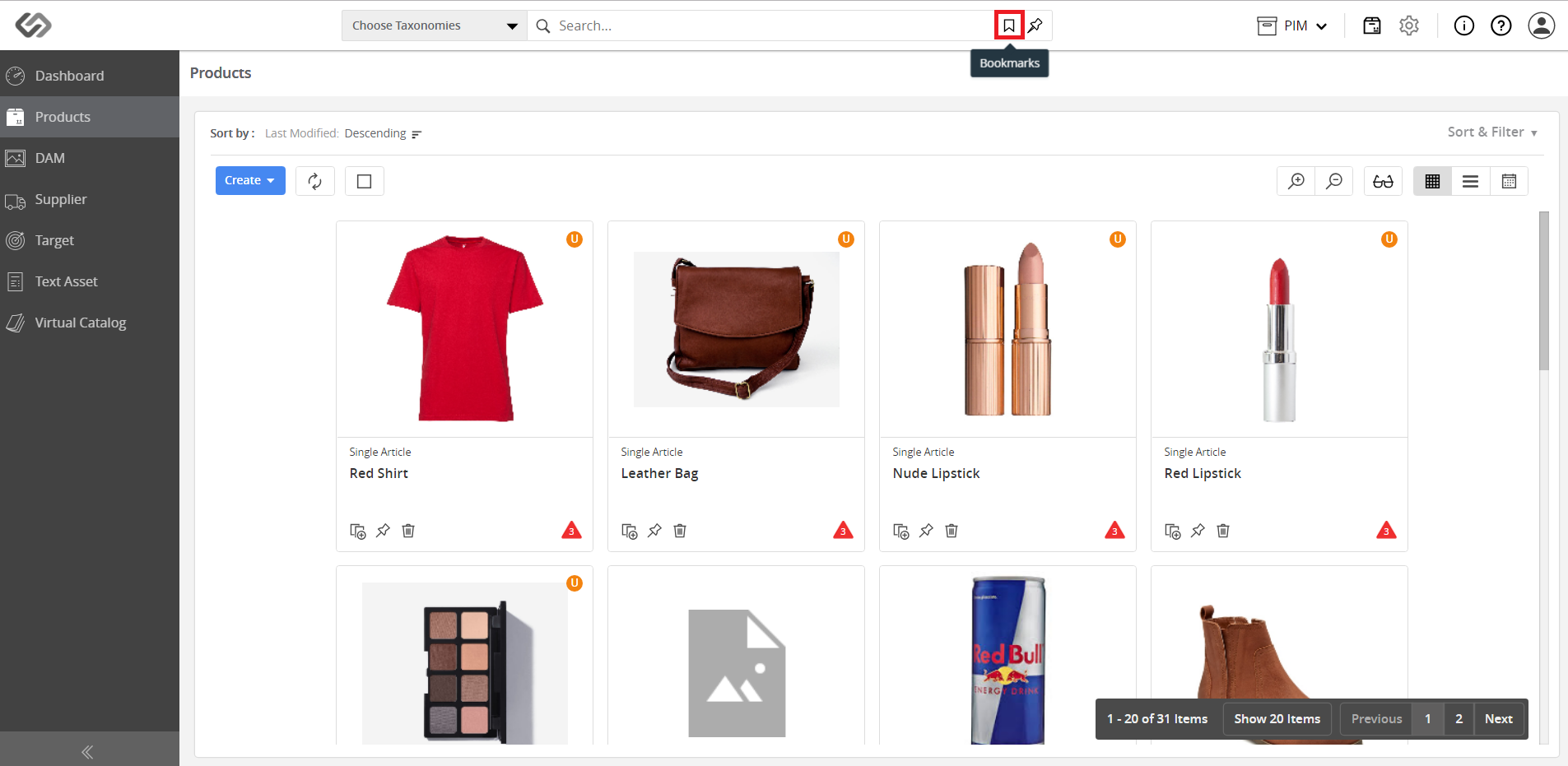Open the Bookmarks icon in search bar

pyautogui.click(x=1009, y=26)
